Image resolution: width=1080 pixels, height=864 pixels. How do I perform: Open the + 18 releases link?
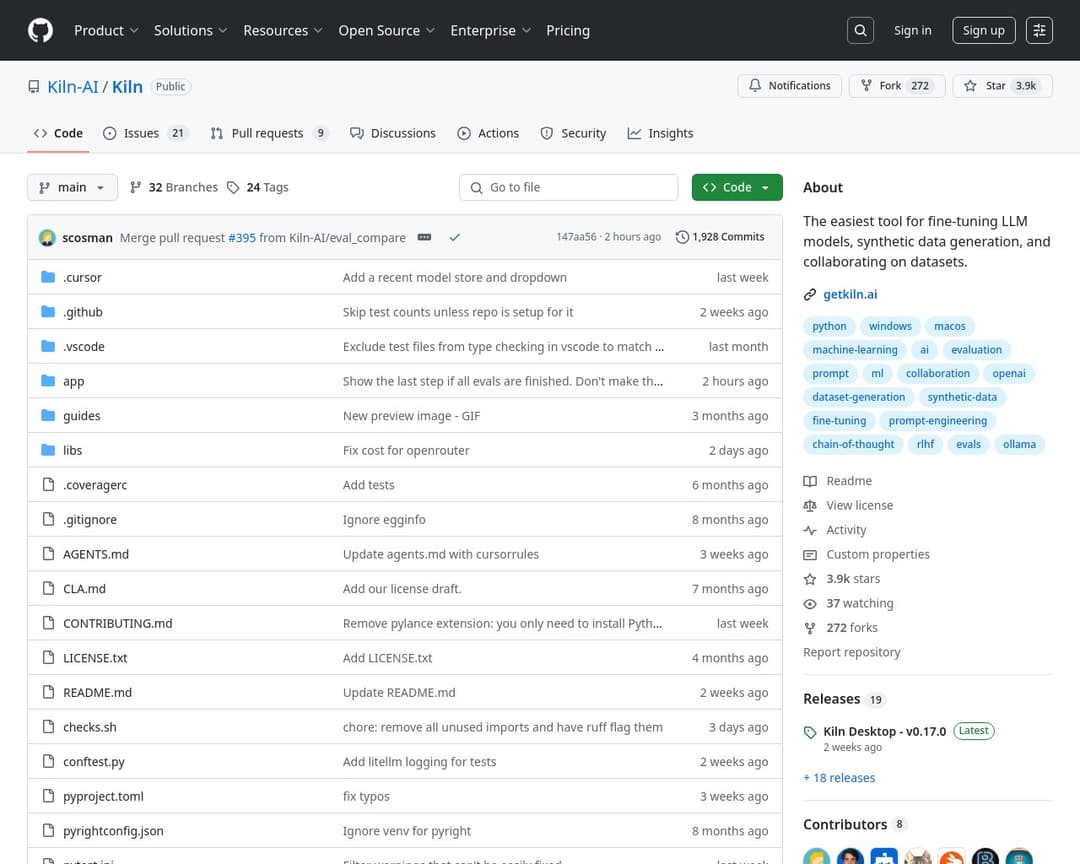click(x=839, y=778)
